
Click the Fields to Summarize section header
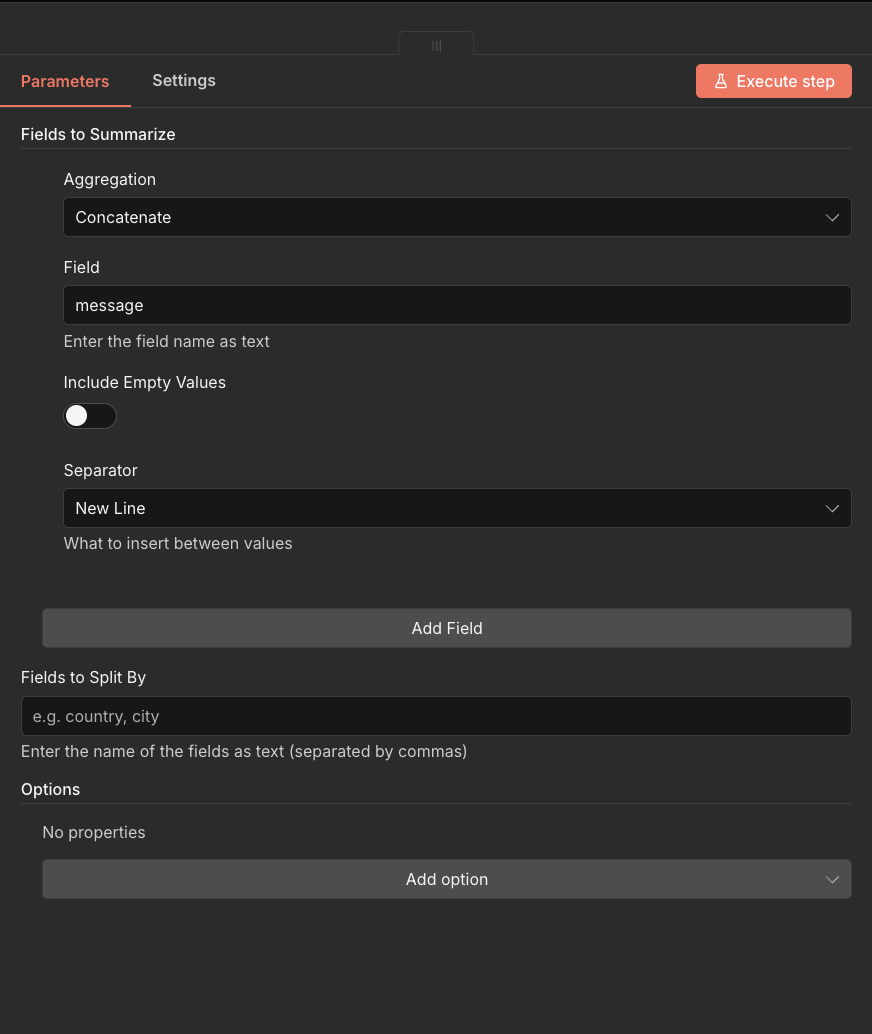coord(98,134)
